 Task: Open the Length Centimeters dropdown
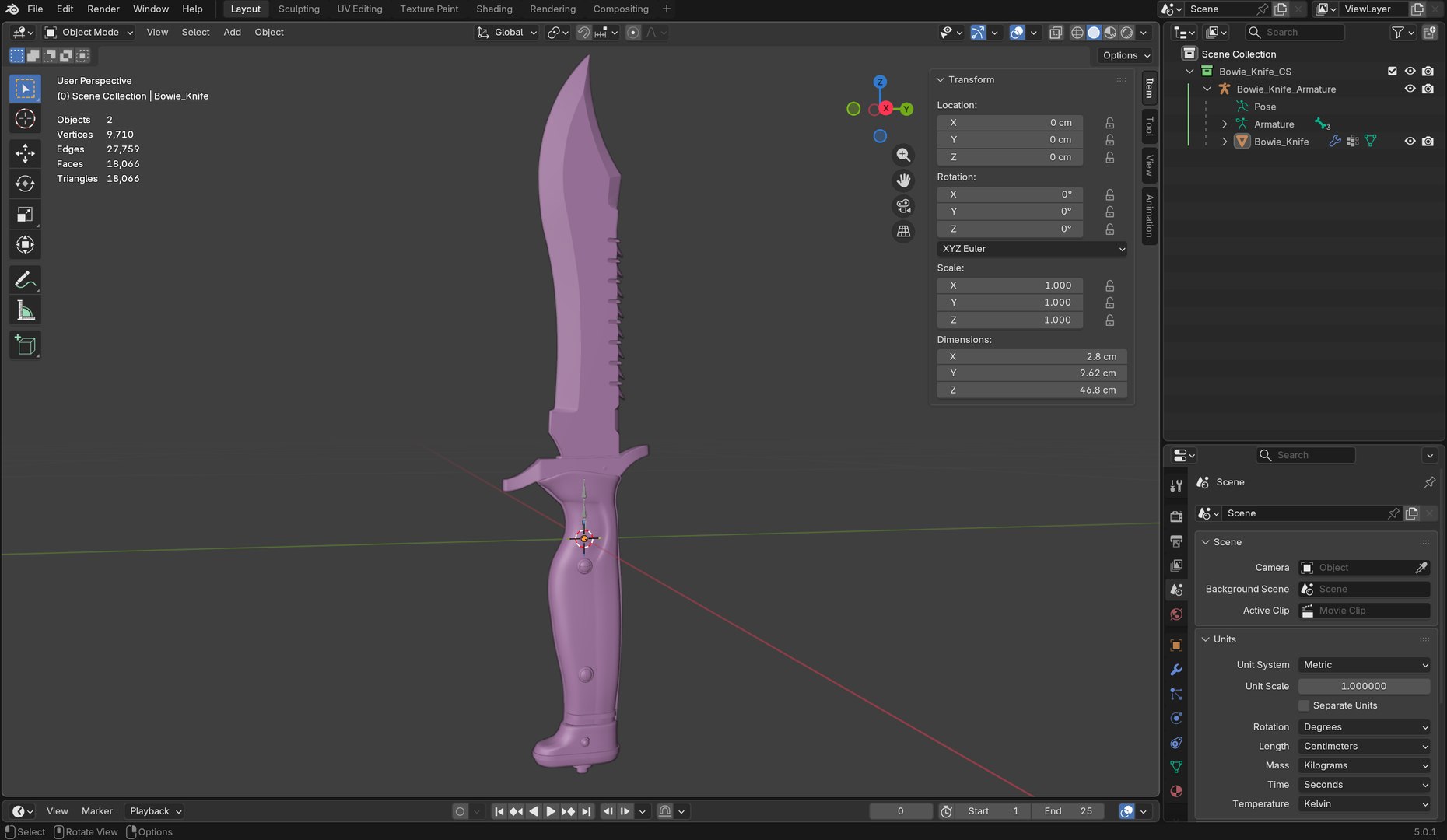pos(1365,747)
